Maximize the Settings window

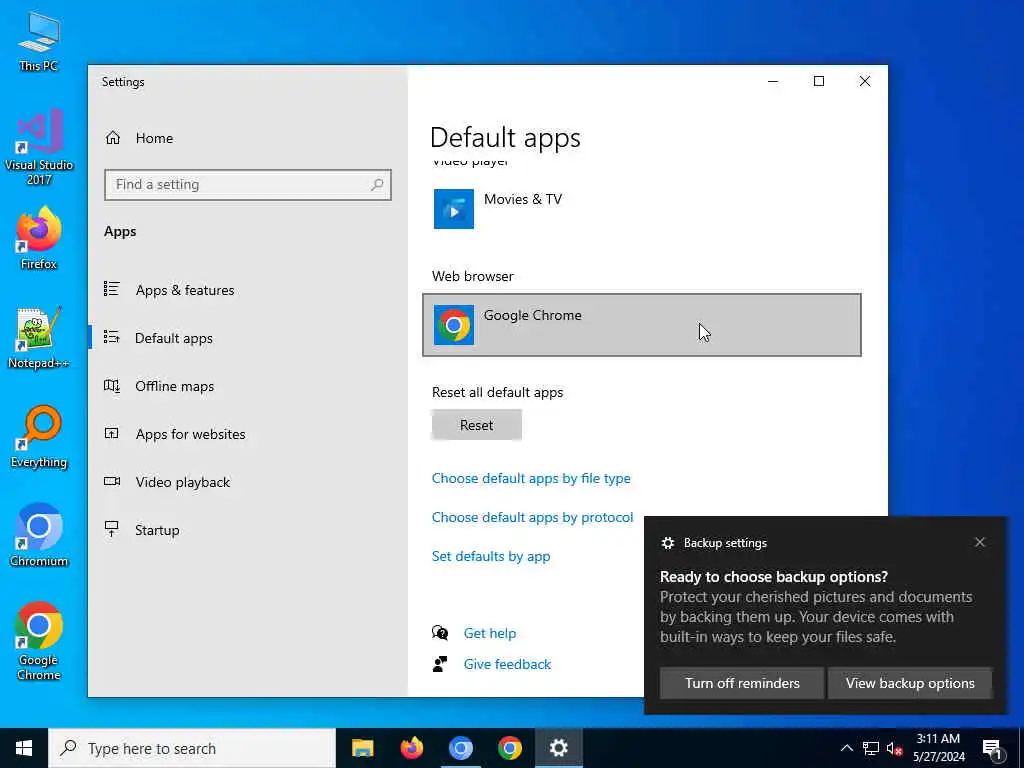[x=819, y=82]
